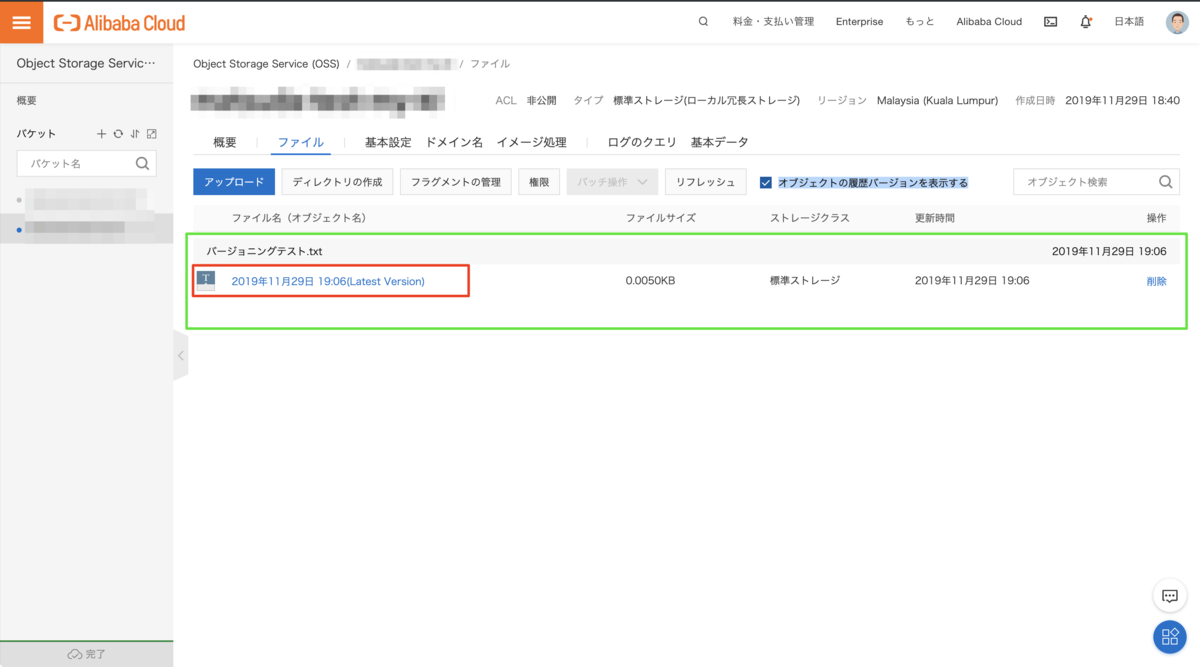This screenshot has width=1200, height=667.
Task: Open the Alibaba Cloud top bar menu
Action: 989,21
